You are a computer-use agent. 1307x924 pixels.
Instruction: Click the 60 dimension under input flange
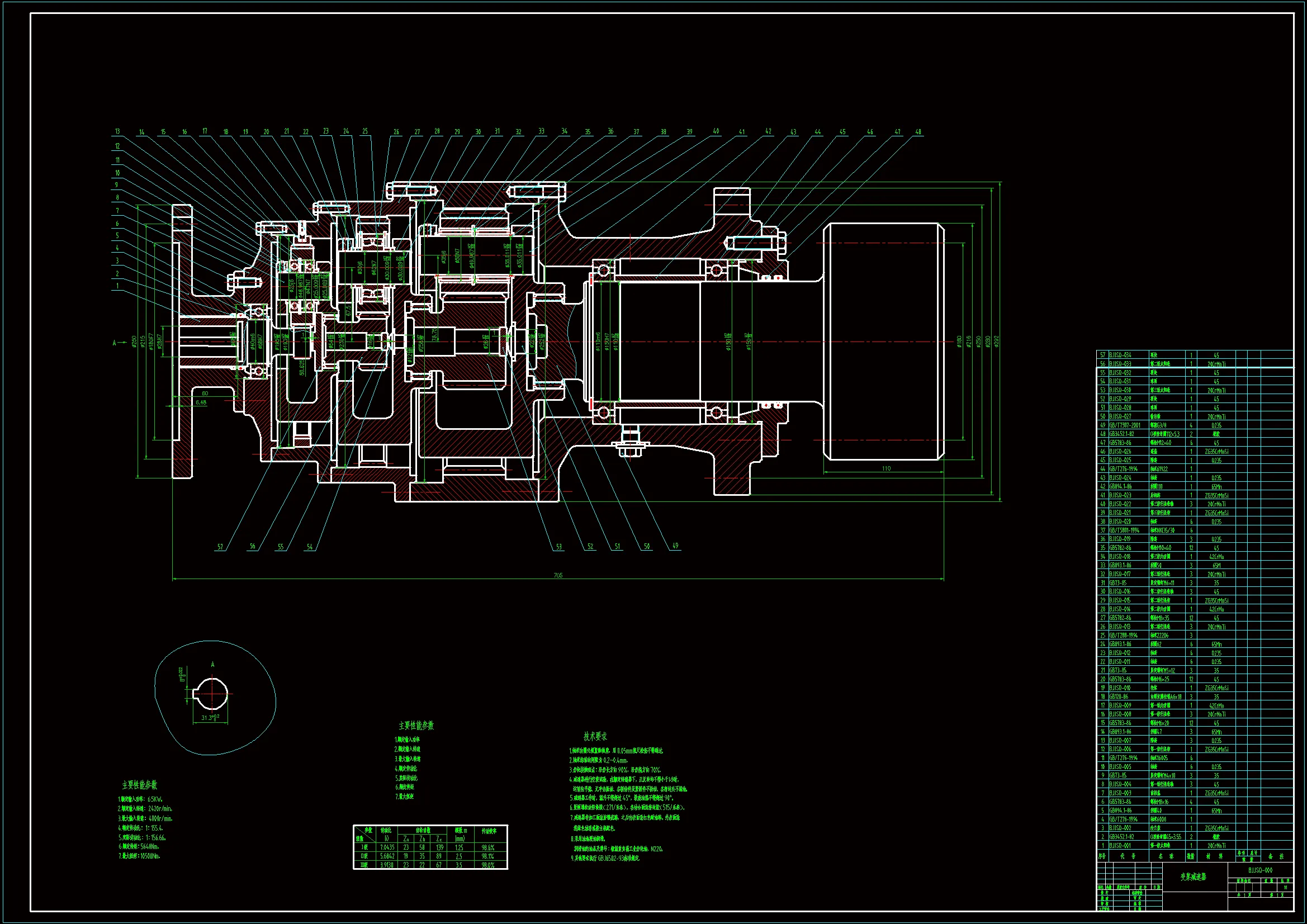(205, 393)
